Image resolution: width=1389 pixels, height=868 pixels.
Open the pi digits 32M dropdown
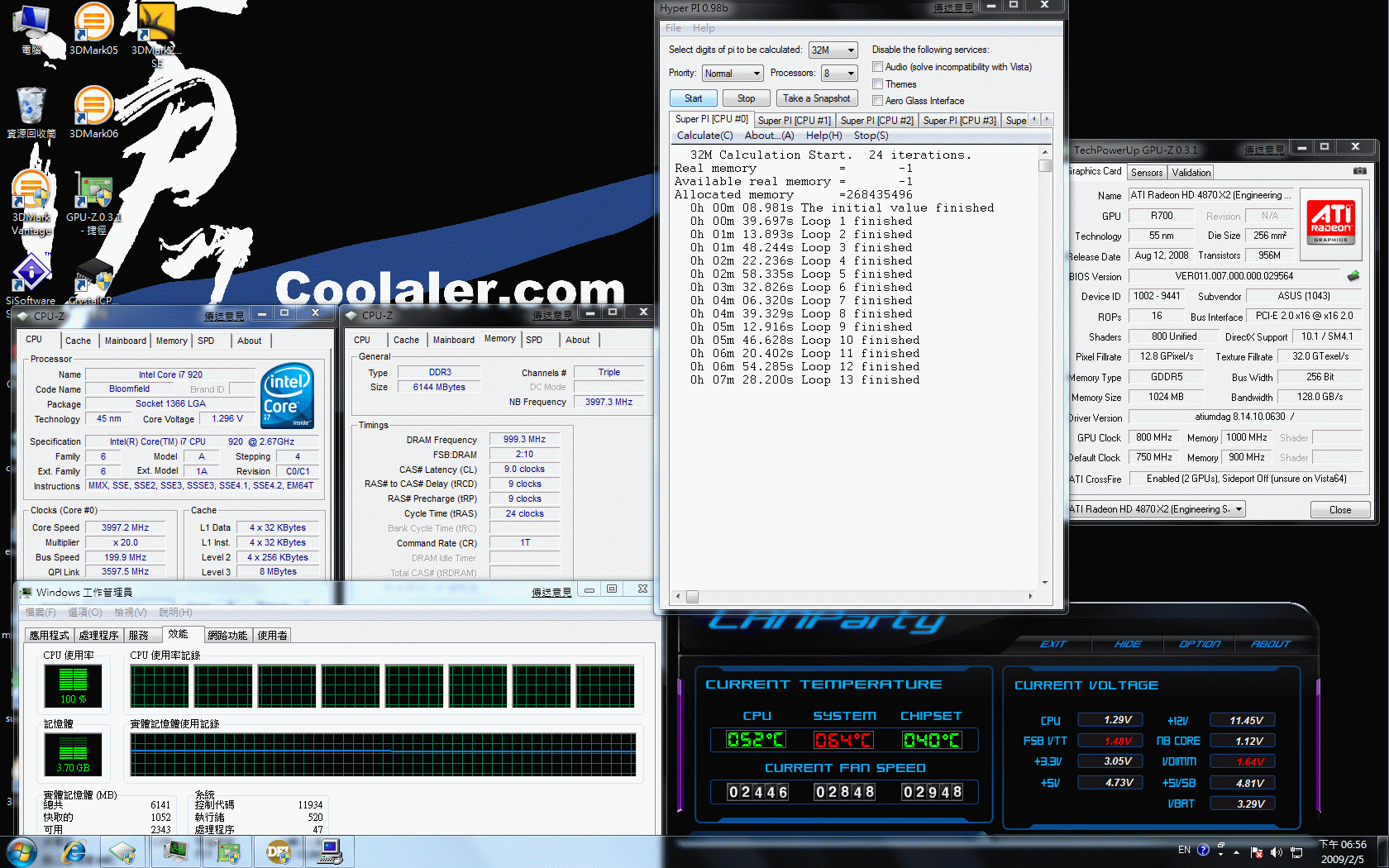click(x=833, y=50)
